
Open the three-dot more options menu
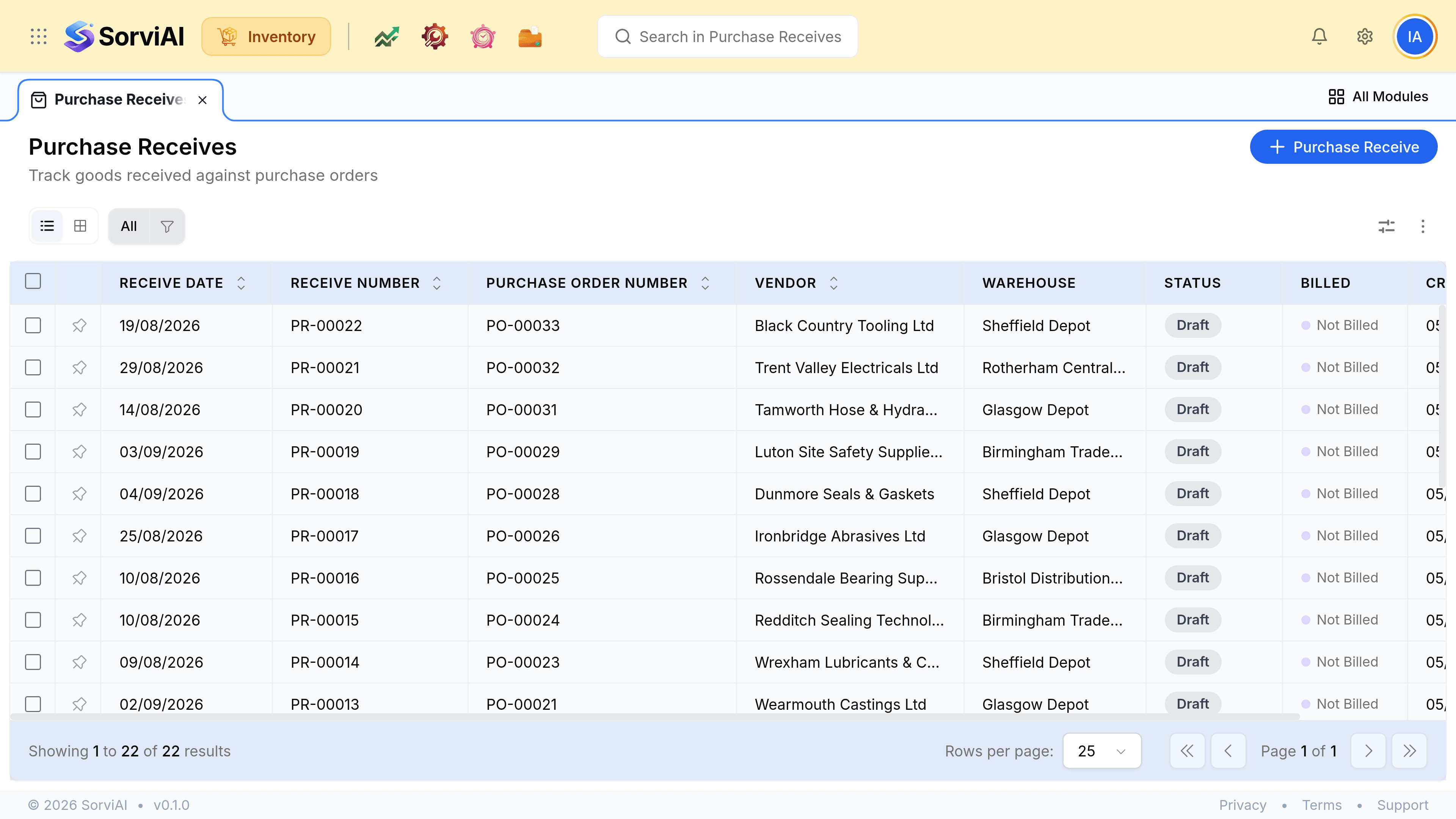point(1423,226)
